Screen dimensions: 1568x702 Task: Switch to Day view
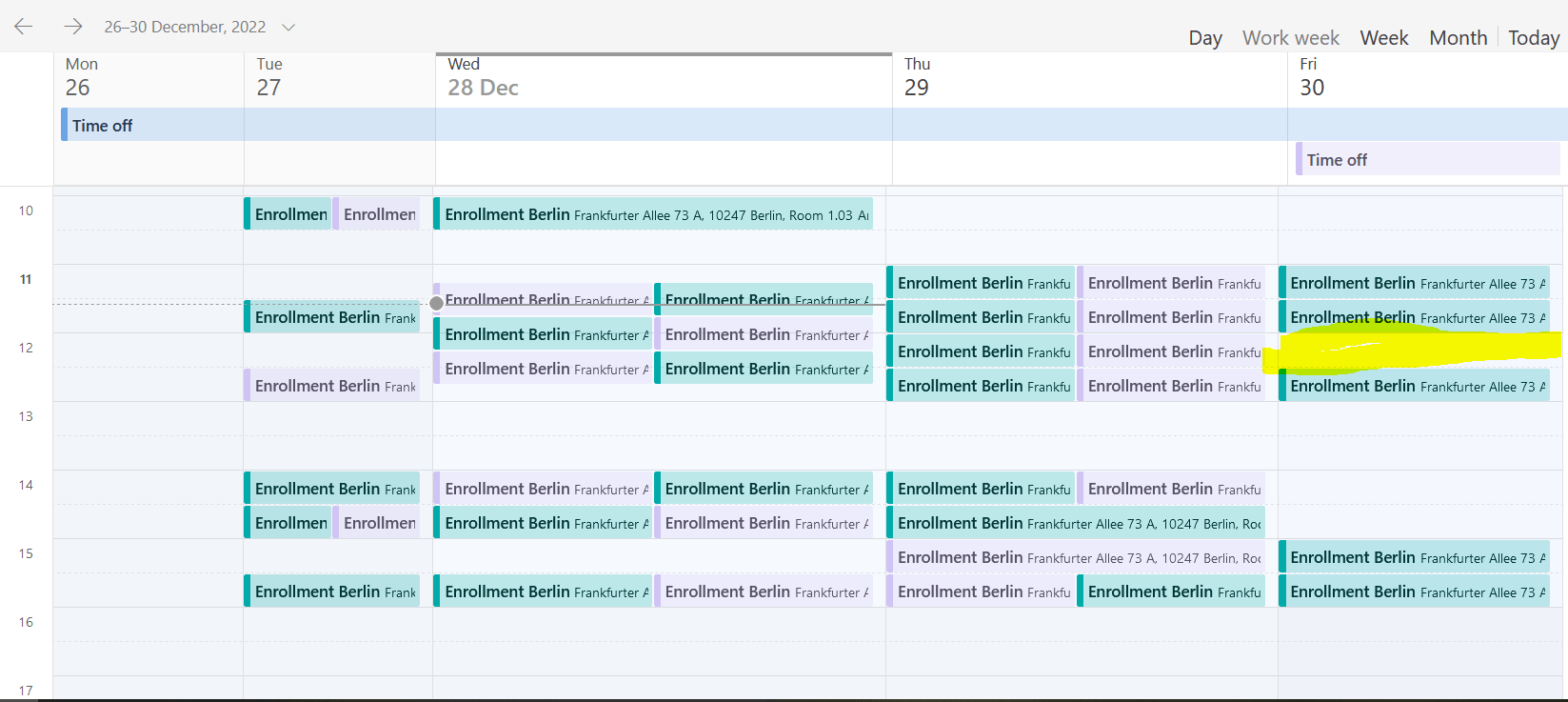[x=1205, y=38]
